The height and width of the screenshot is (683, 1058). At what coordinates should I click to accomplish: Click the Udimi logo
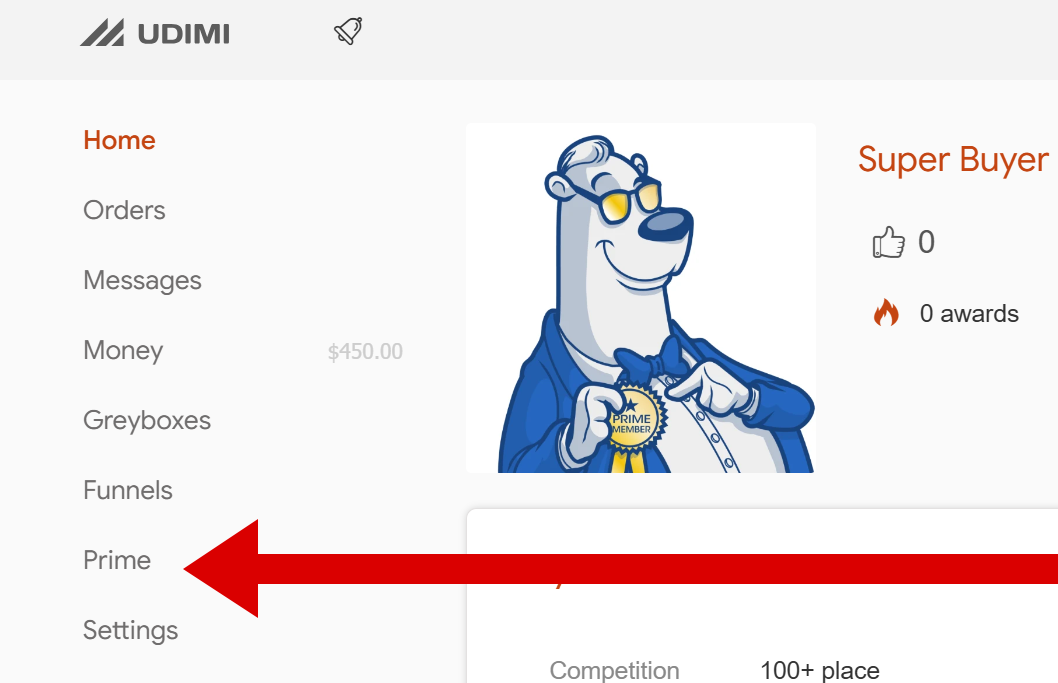tap(155, 33)
